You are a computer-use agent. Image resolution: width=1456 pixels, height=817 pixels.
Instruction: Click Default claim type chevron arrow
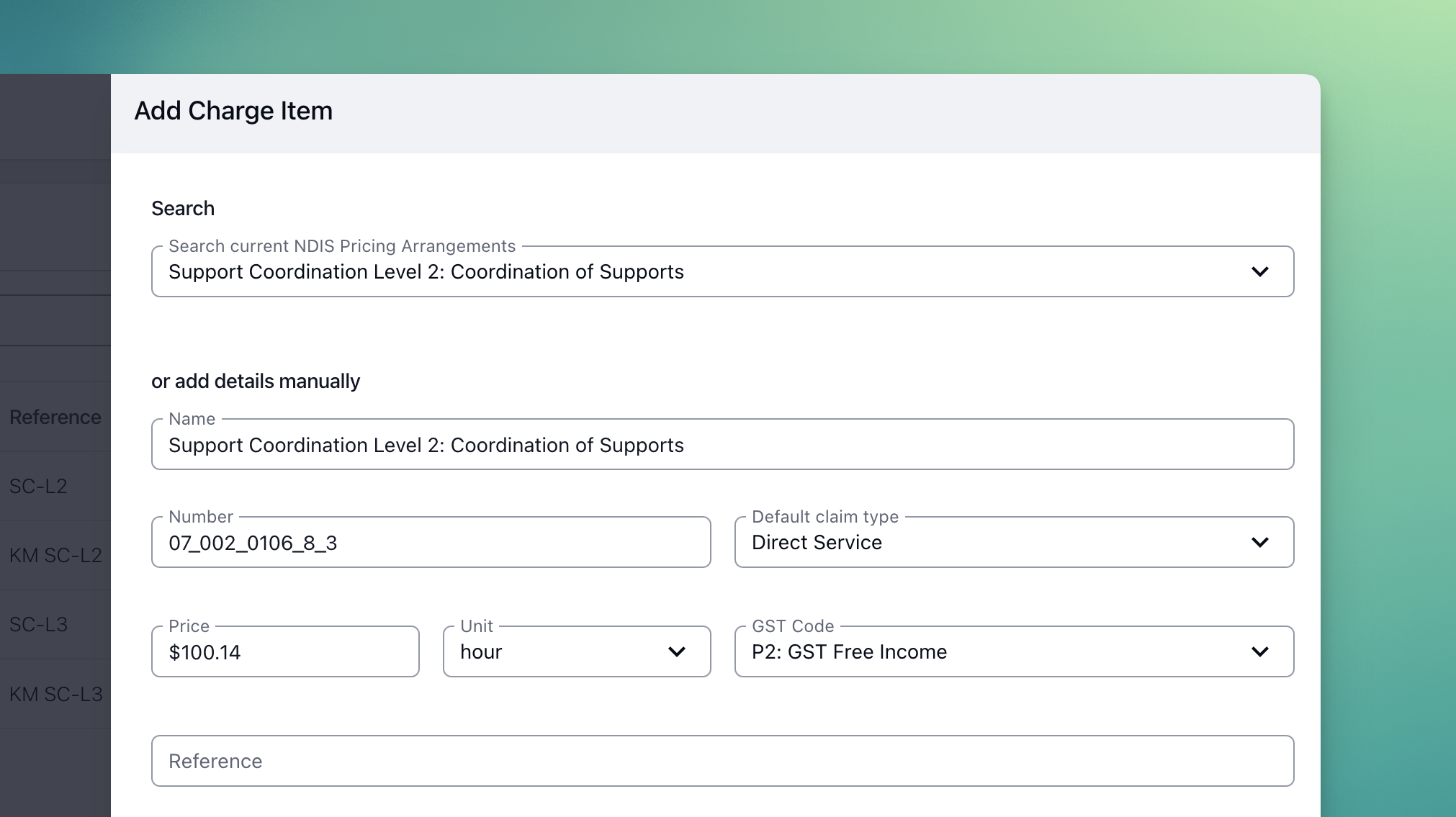1259,543
